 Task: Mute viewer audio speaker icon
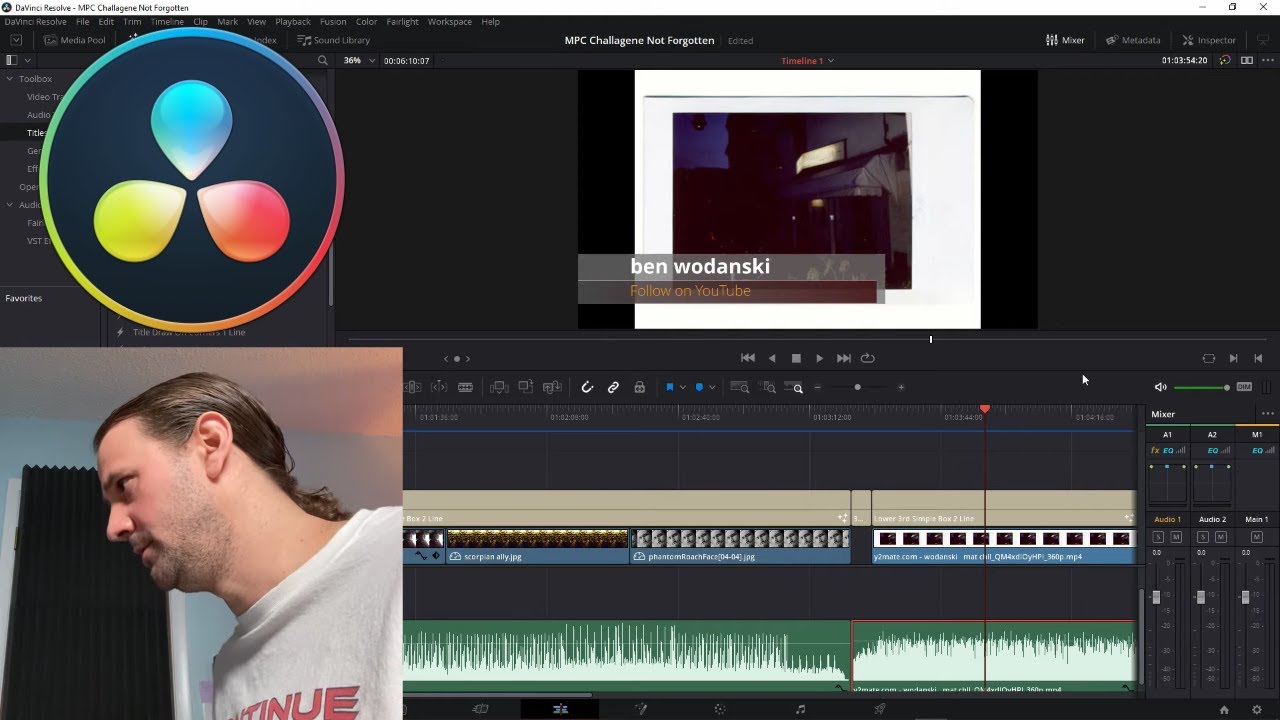(1160, 387)
